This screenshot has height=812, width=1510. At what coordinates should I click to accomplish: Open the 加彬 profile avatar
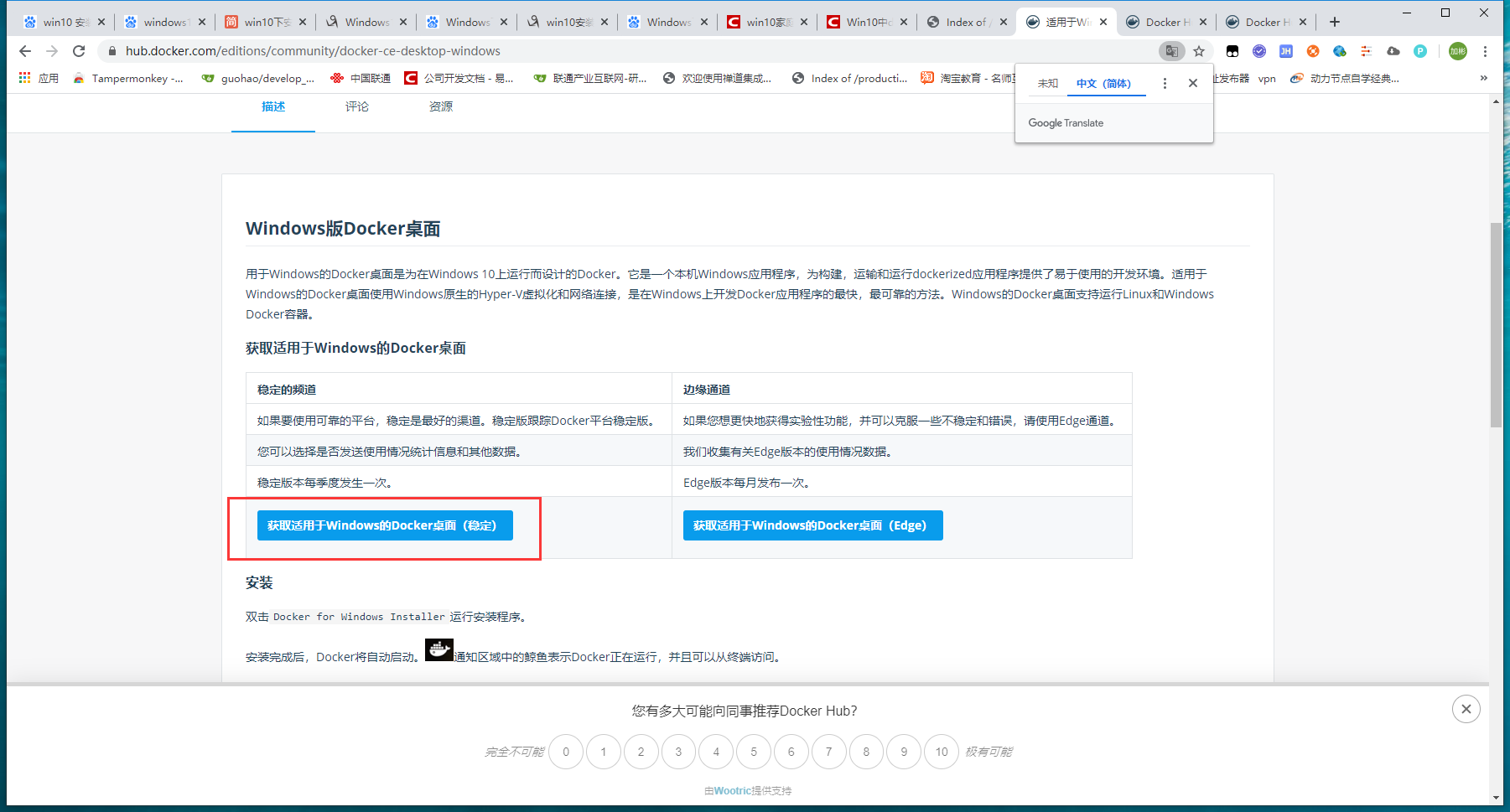[x=1458, y=51]
